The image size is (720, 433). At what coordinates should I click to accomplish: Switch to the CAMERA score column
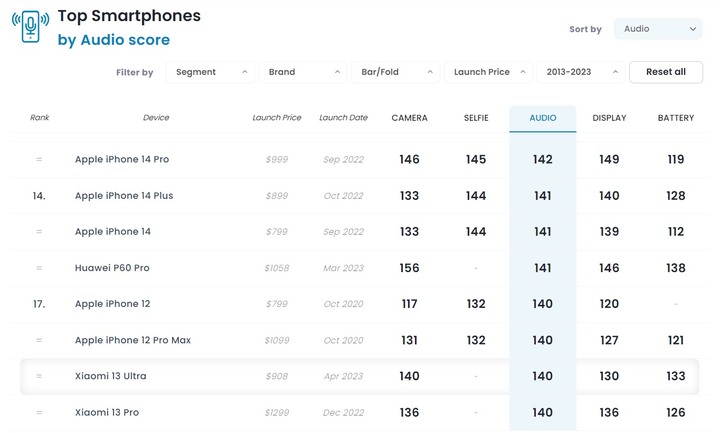pos(409,118)
